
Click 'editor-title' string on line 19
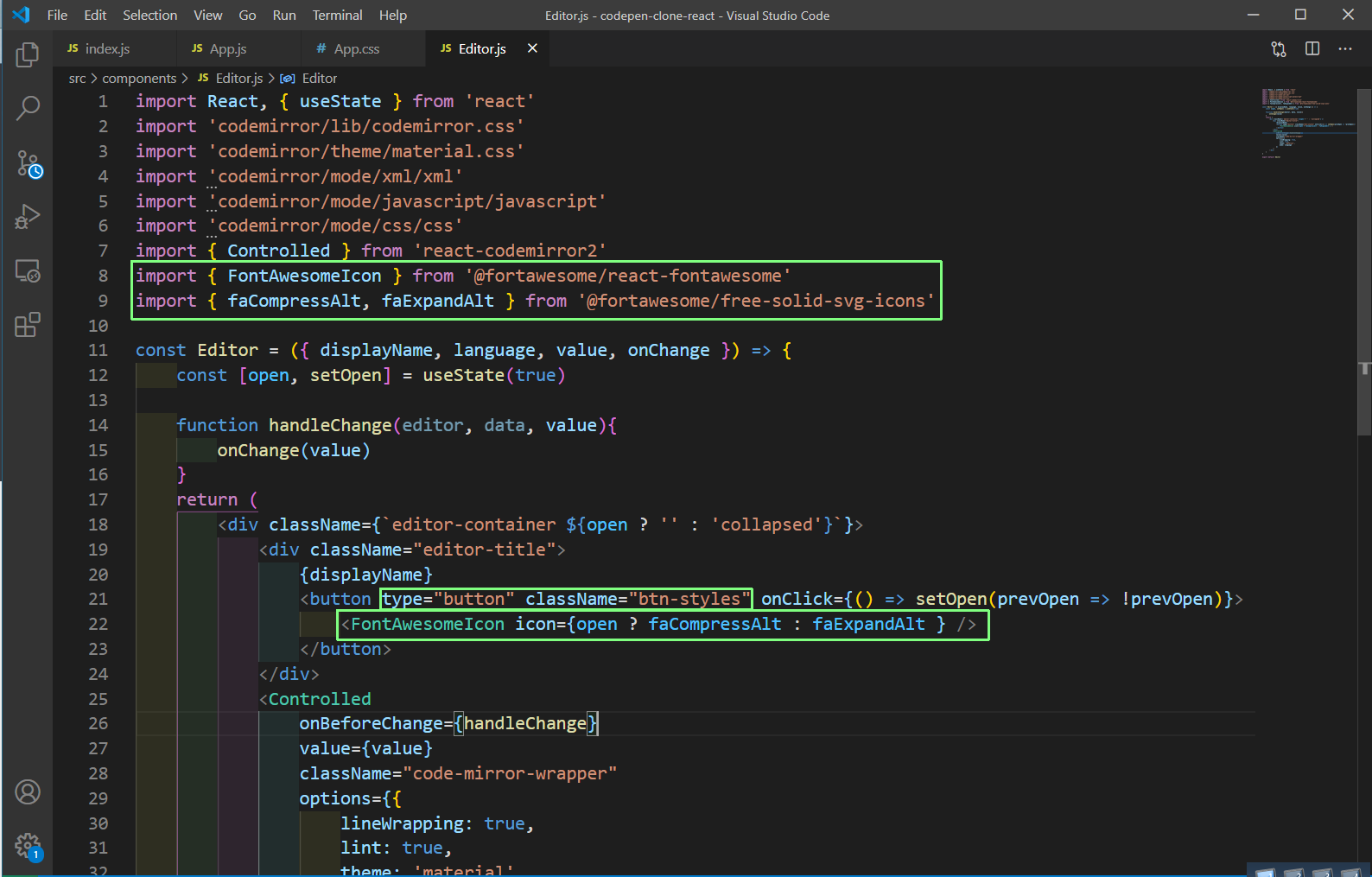484,550
